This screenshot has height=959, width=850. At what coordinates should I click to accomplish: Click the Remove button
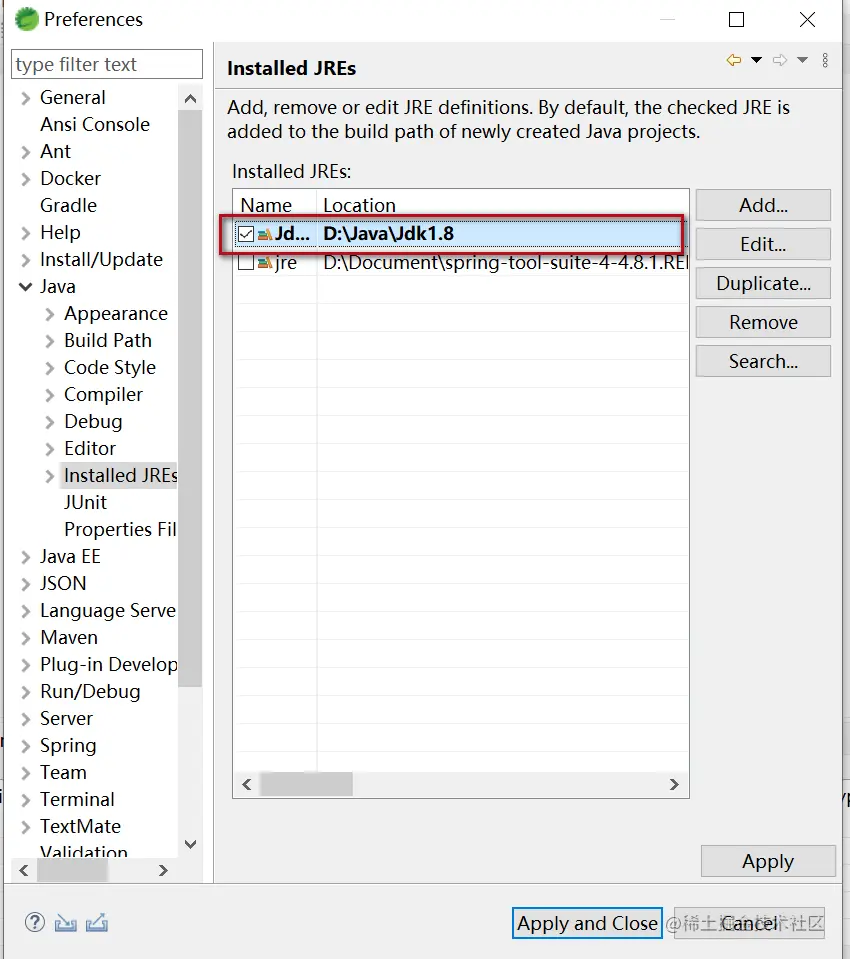point(763,322)
